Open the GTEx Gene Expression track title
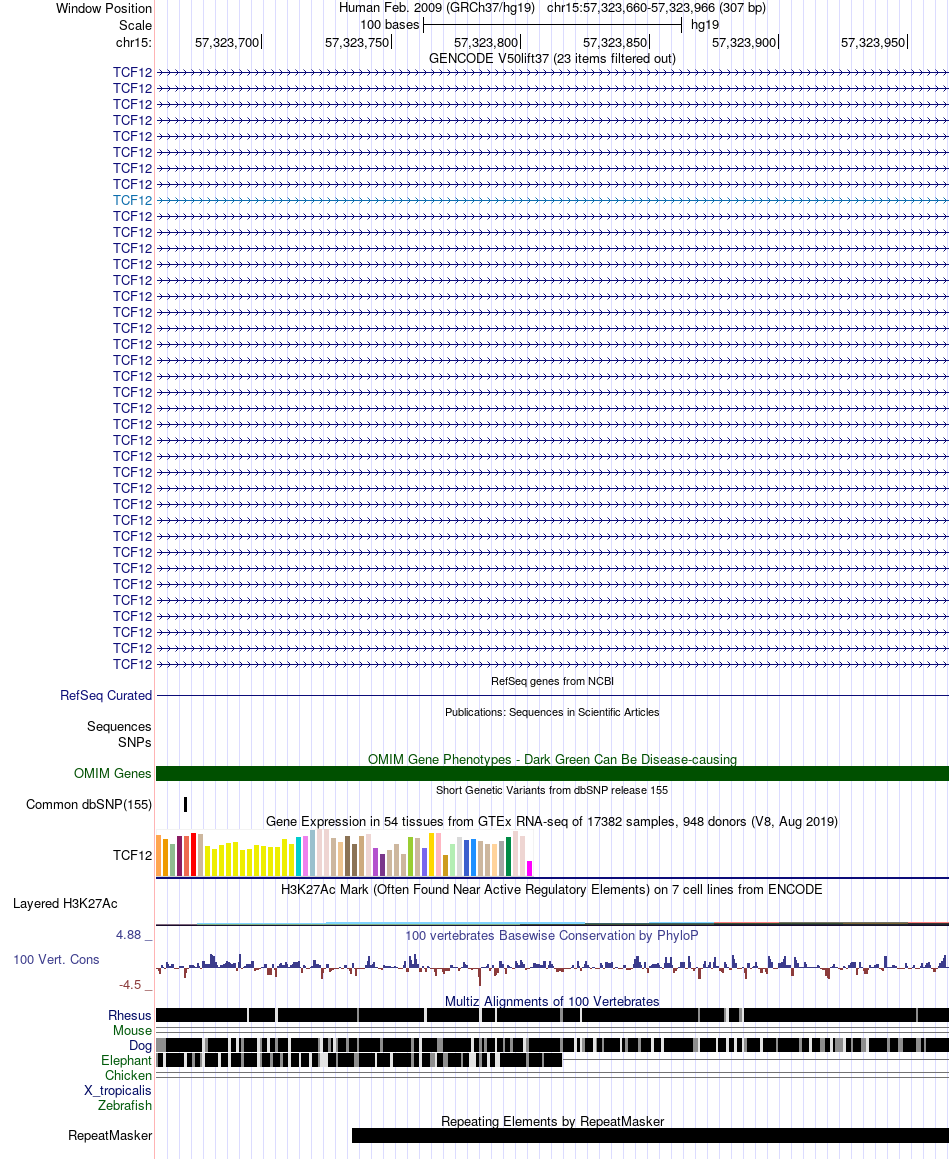Image resolution: width=950 pixels, height=1159 pixels. click(x=552, y=821)
